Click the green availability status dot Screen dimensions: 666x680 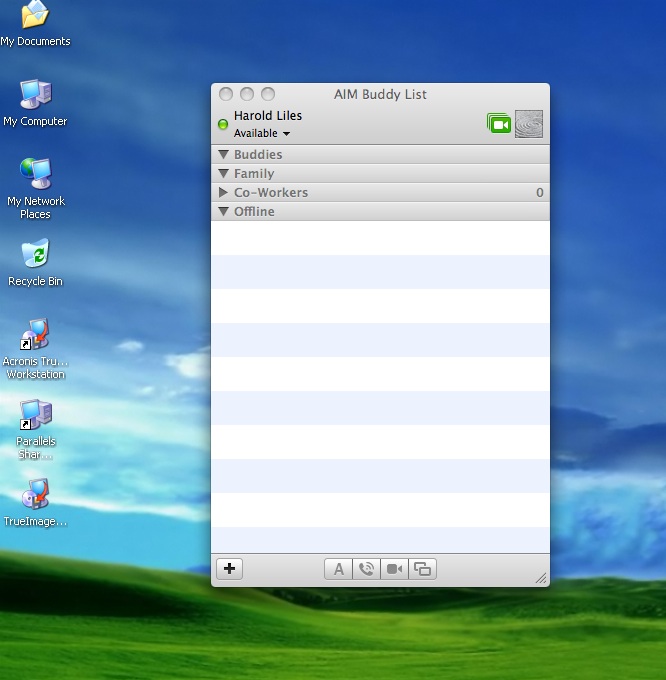tap(223, 125)
